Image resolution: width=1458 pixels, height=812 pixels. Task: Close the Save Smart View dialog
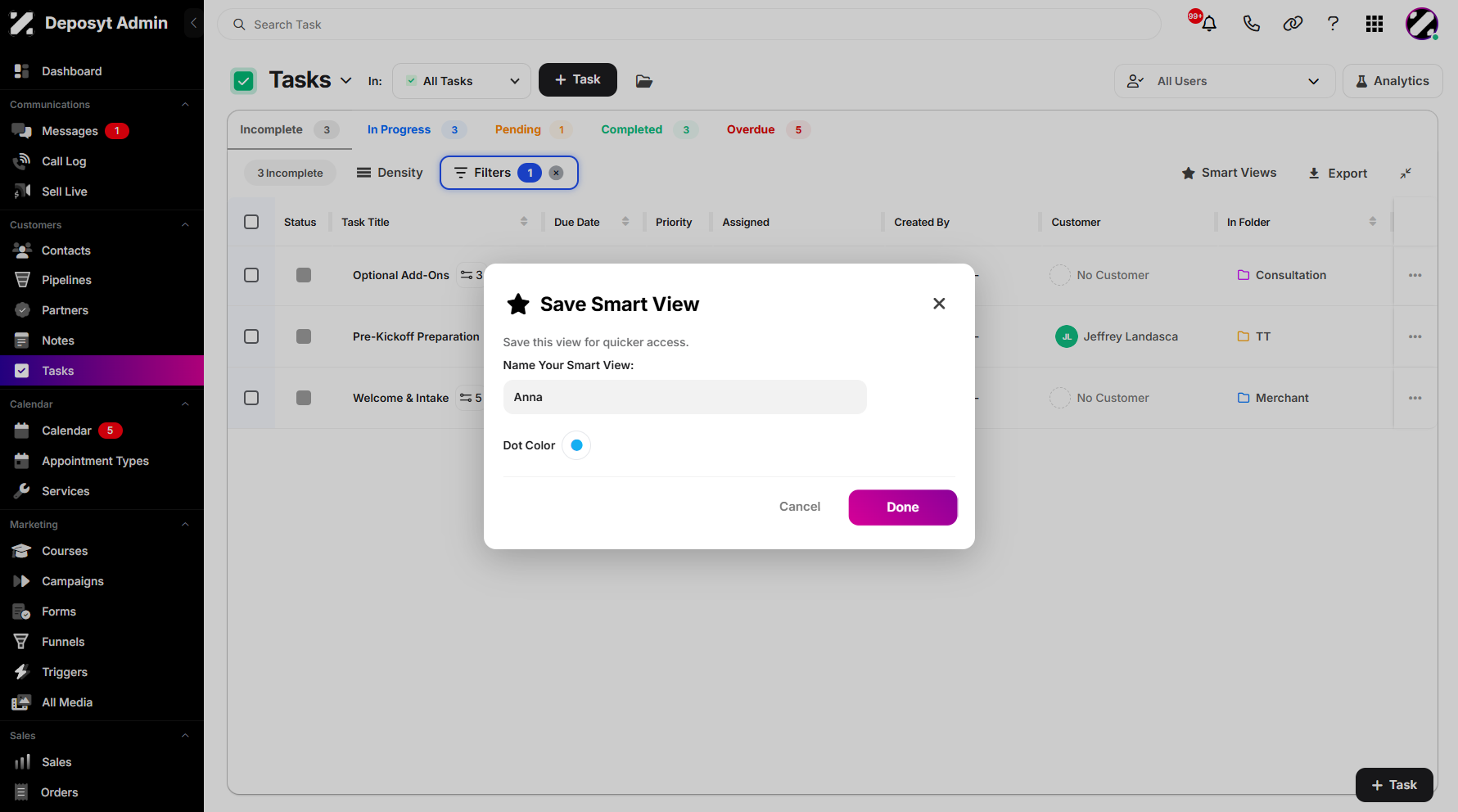(939, 304)
